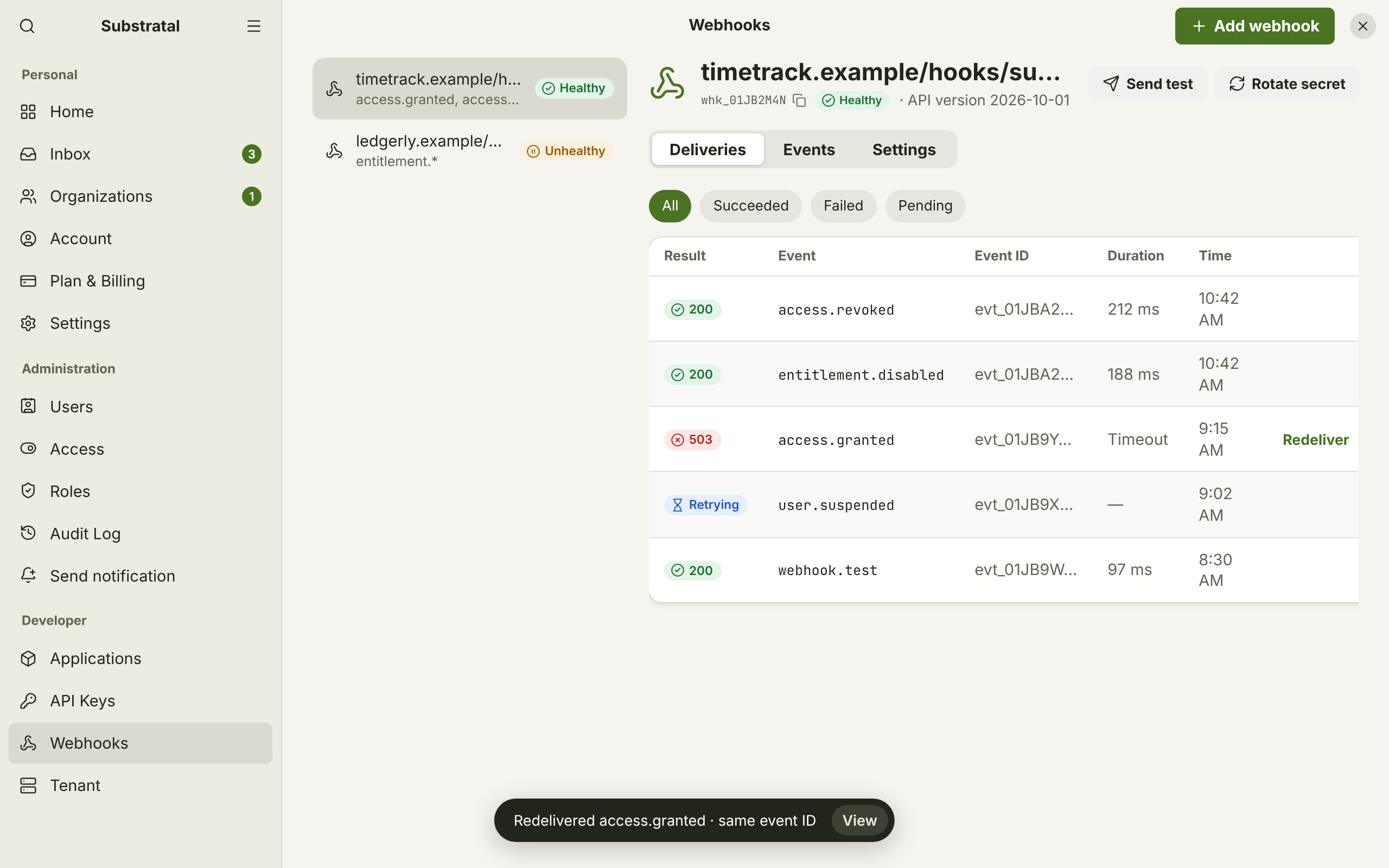This screenshot has height=868, width=1389.
Task: Click View in the redelivered toast
Action: (x=859, y=820)
